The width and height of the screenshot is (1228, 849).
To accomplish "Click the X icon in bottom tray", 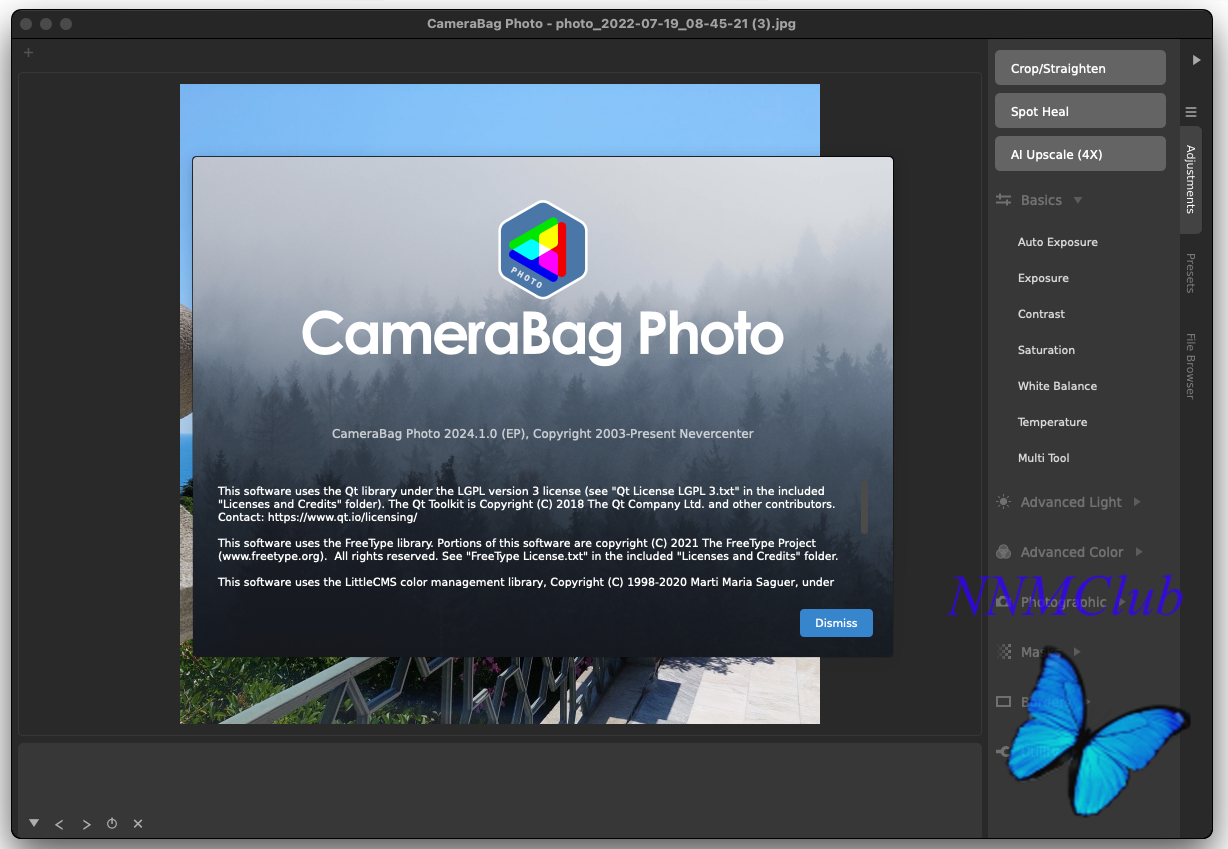I will (x=138, y=824).
